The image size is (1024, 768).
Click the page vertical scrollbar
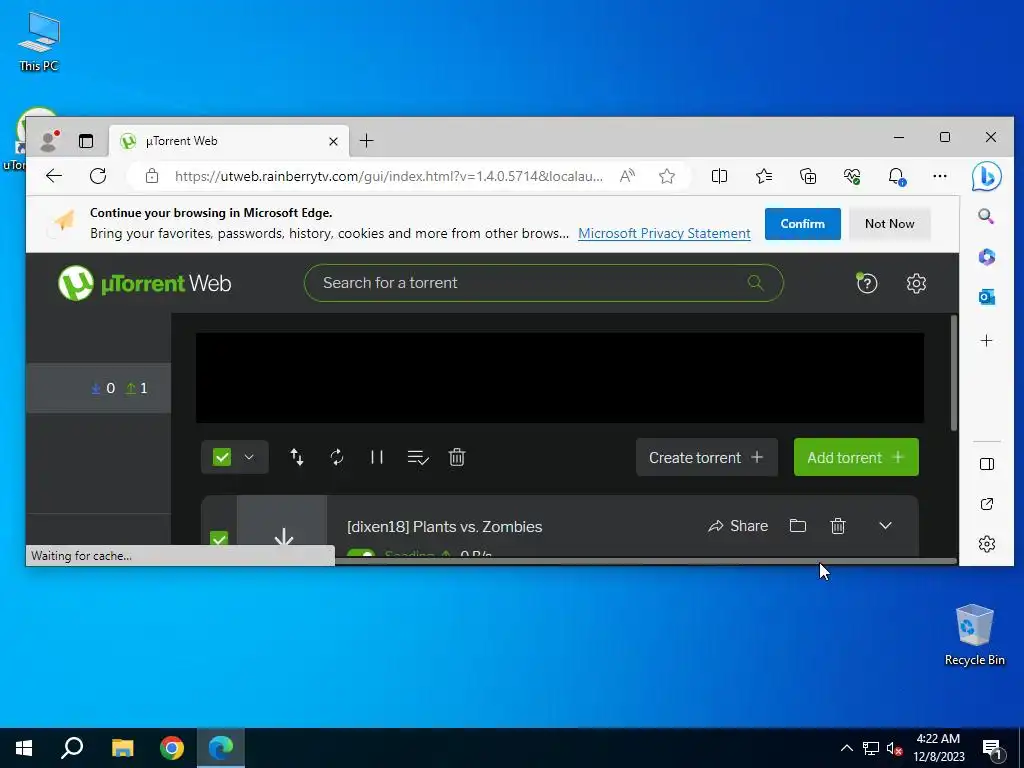pos(953,373)
